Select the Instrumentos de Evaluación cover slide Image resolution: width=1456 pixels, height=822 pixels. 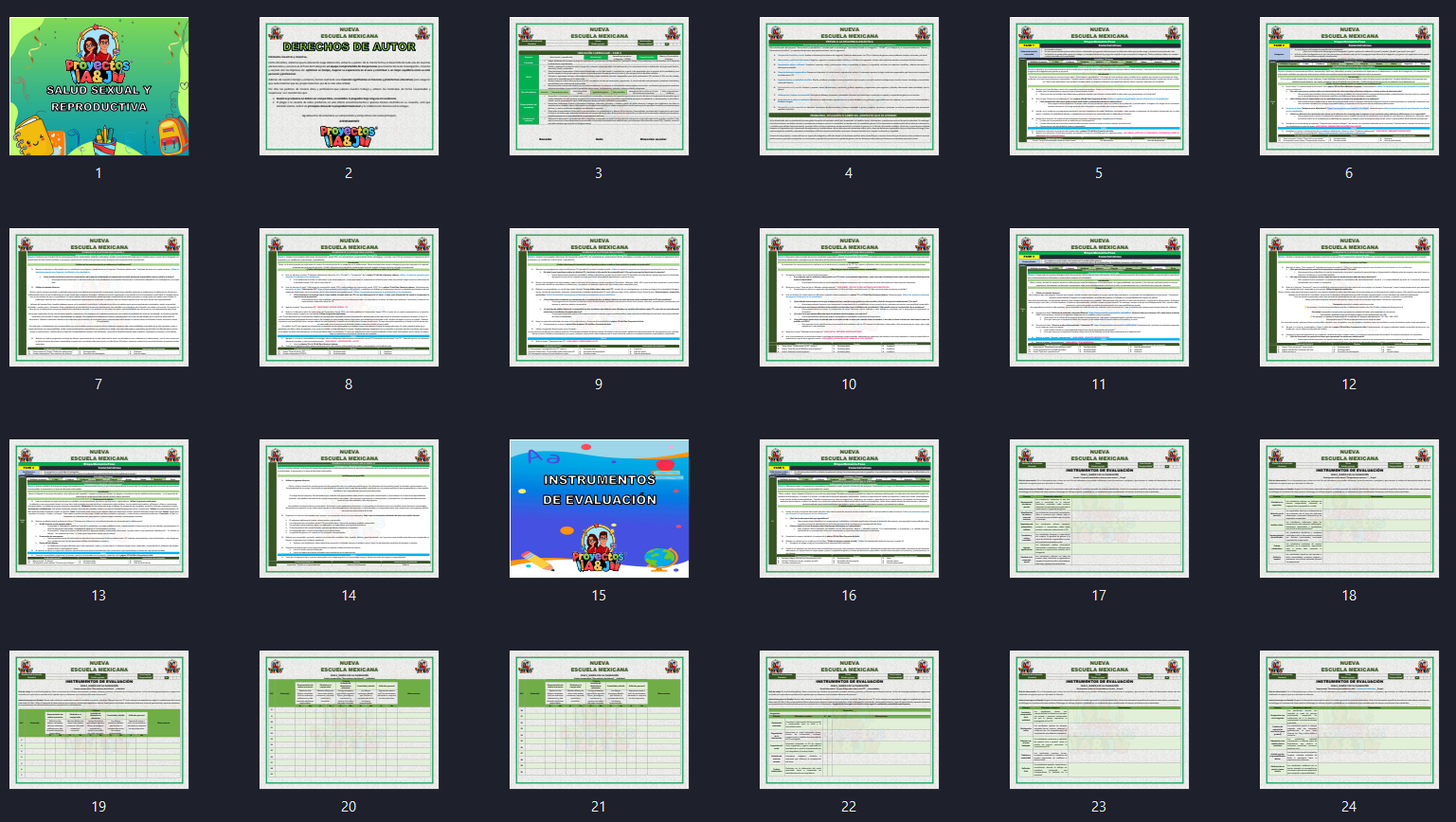pyautogui.click(x=599, y=509)
